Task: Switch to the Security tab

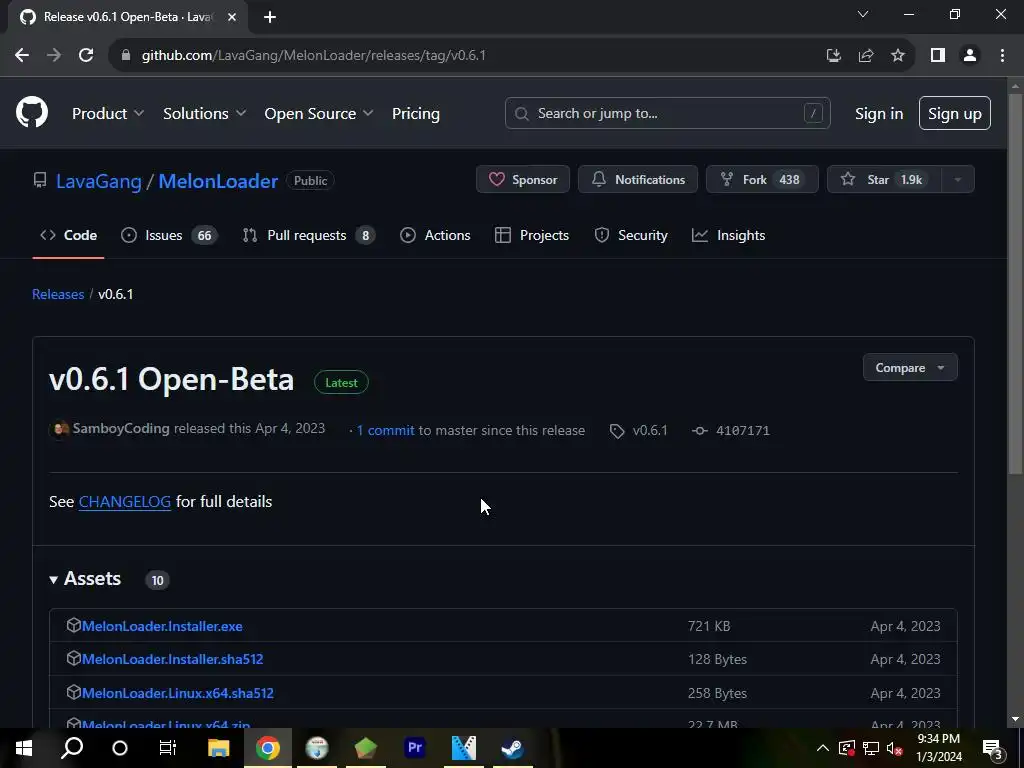Action: [x=631, y=235]
